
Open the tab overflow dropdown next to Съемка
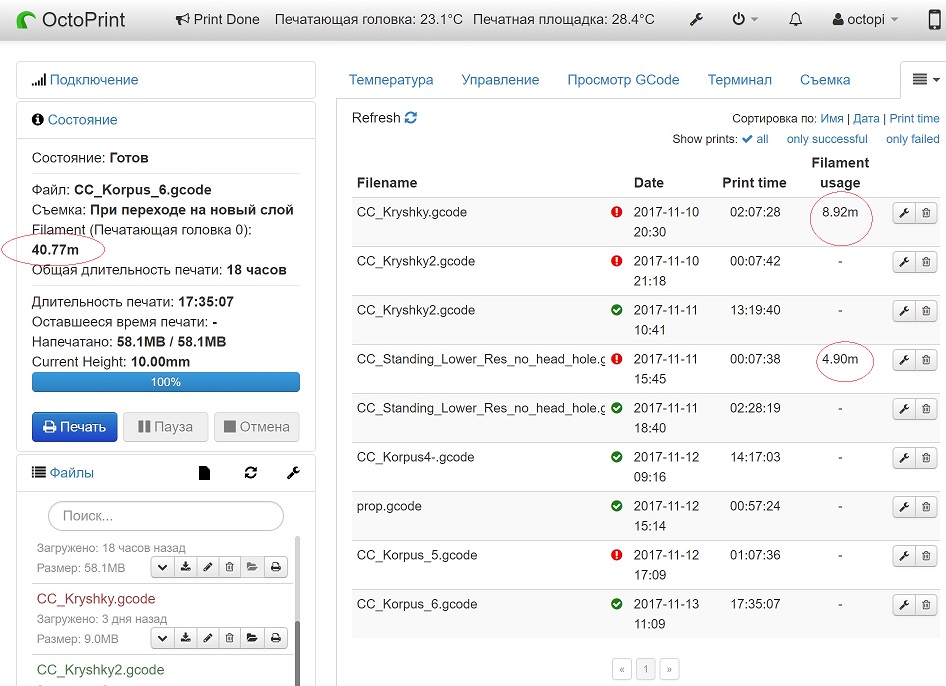(x=921, y=79)
